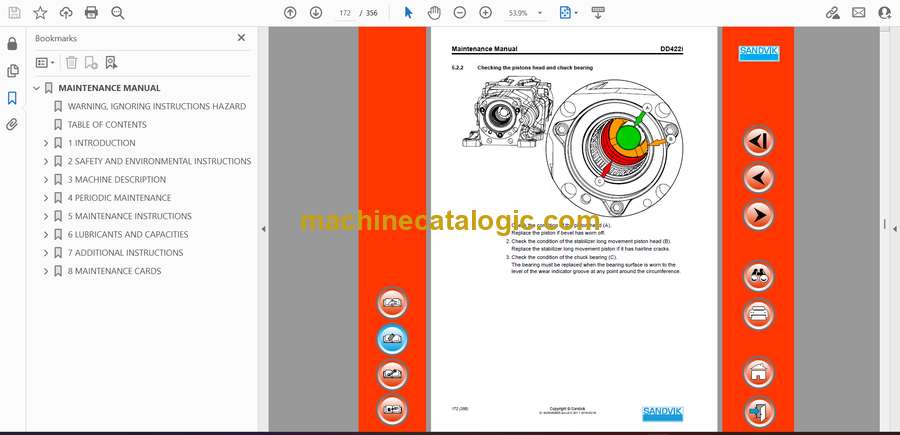Activate the hand pan tool
Screen dimensions: 900x435
coord(435,13)
